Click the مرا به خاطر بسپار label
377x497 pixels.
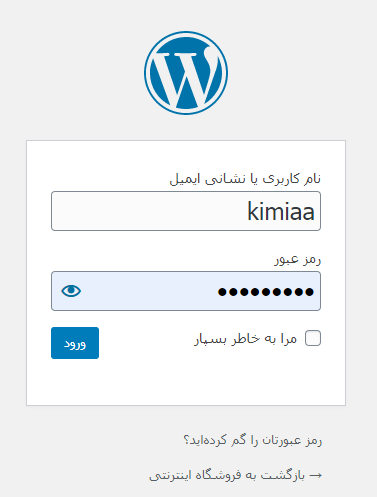pos(246,339)
